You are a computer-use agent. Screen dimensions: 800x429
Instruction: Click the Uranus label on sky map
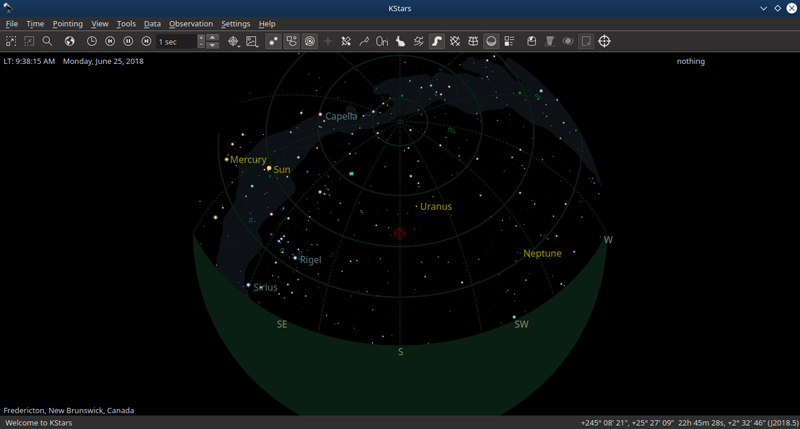tap(435, 207)
